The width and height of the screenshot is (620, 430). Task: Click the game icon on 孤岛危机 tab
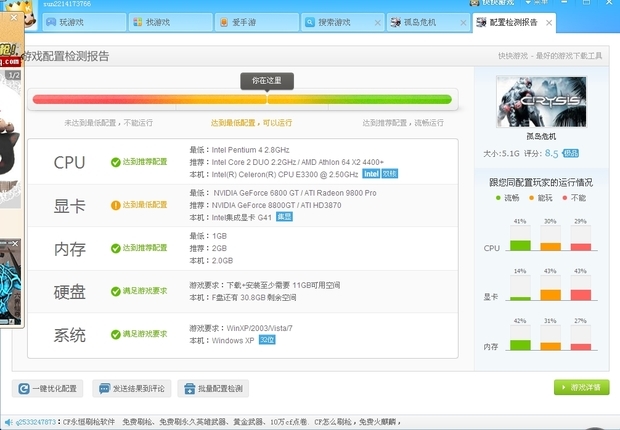point(395,22)
